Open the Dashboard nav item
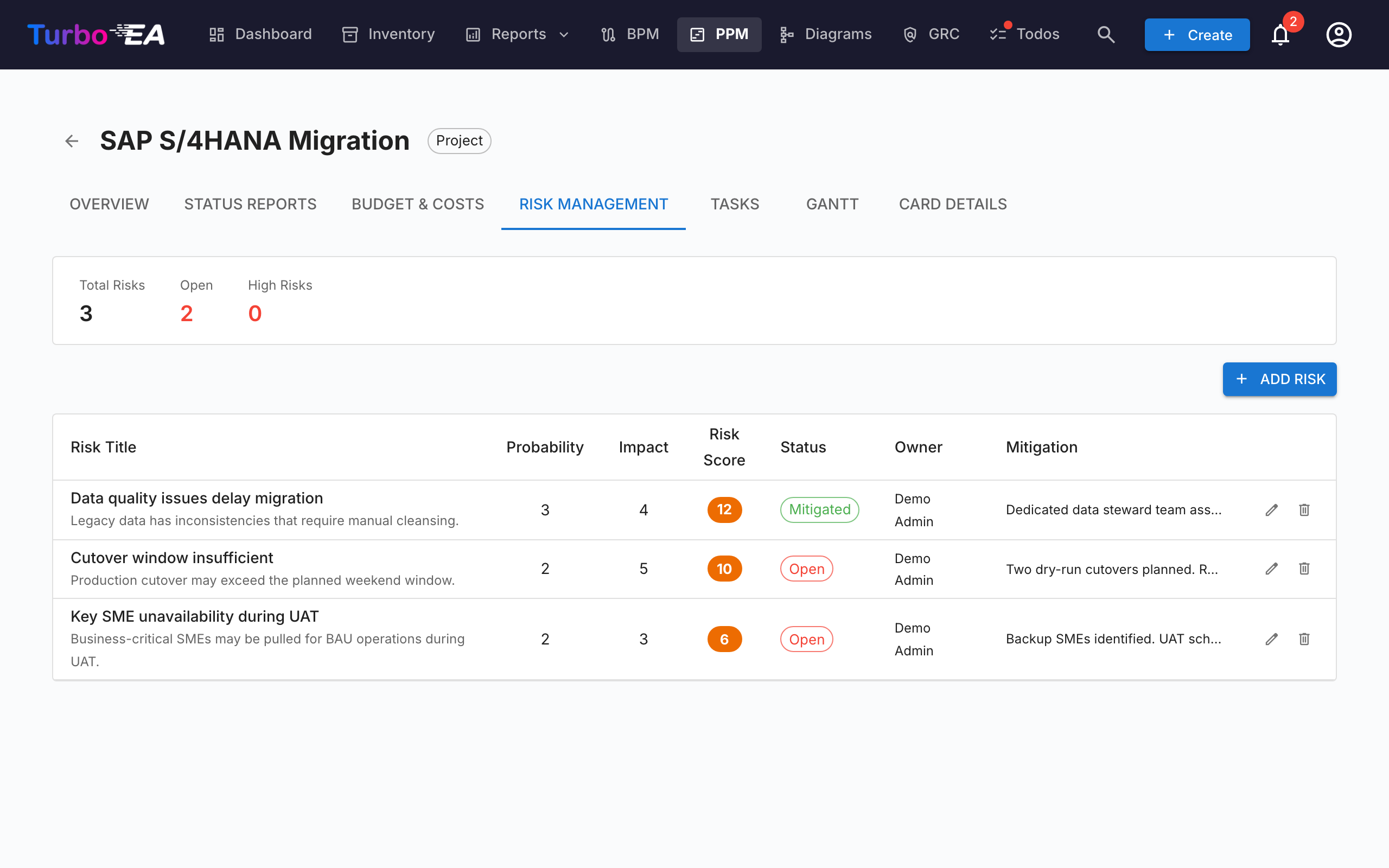 260,34
